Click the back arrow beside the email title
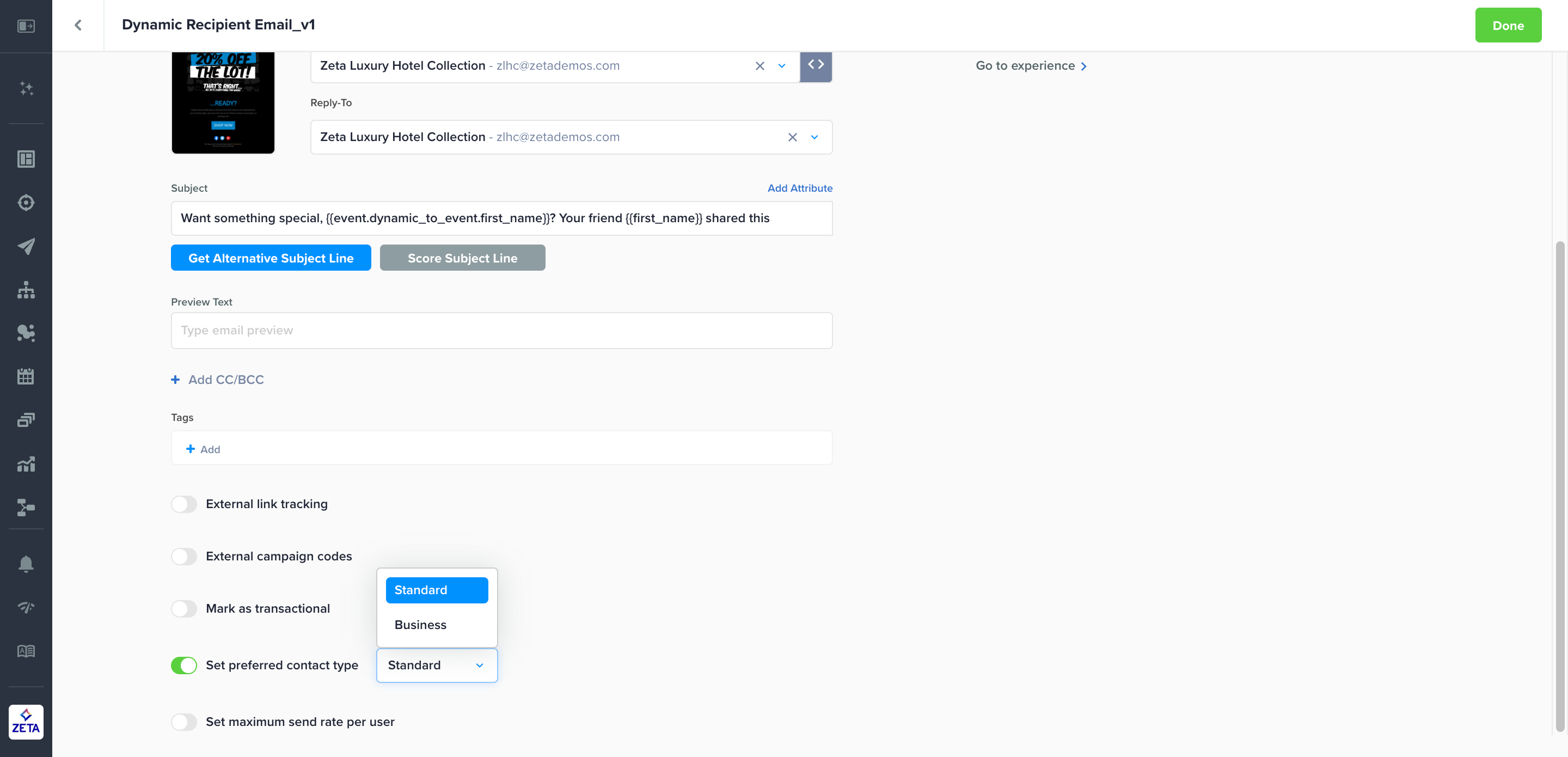 78,25
